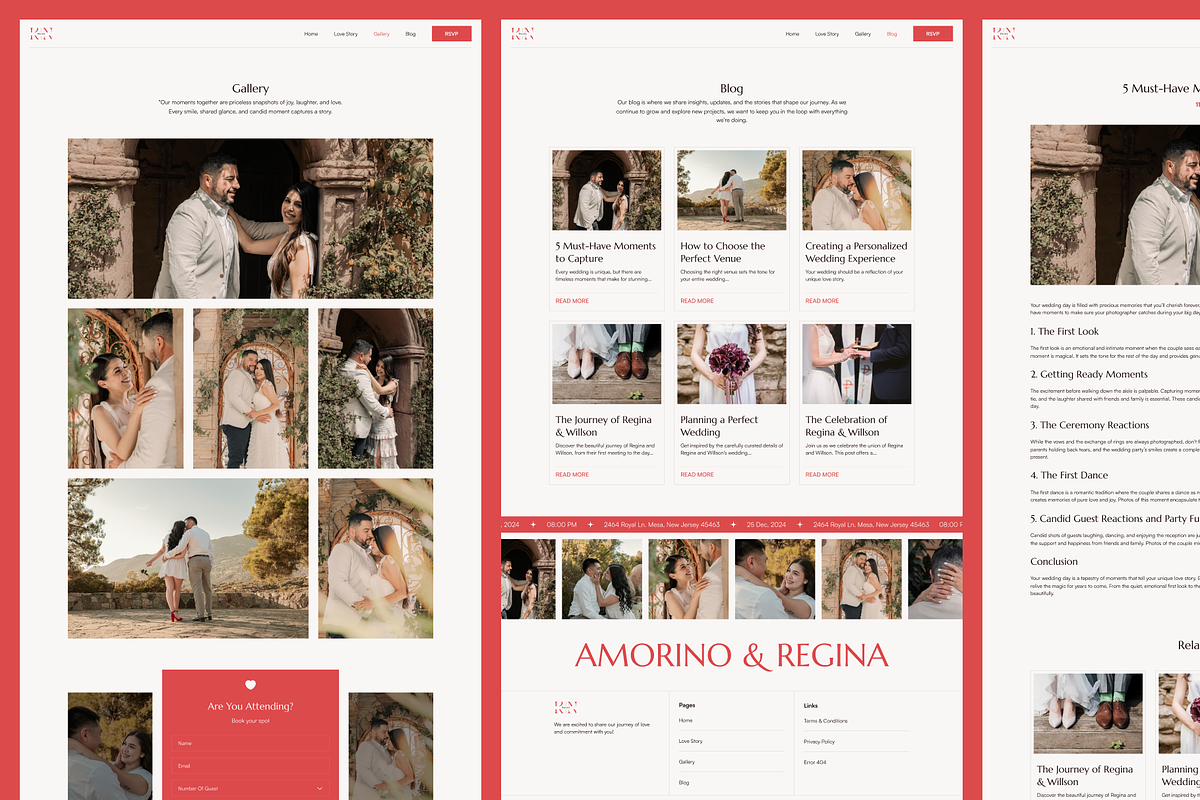
Task: Click the 'Planning a Perfect Wedding' card title
Action: click(719, 426)
